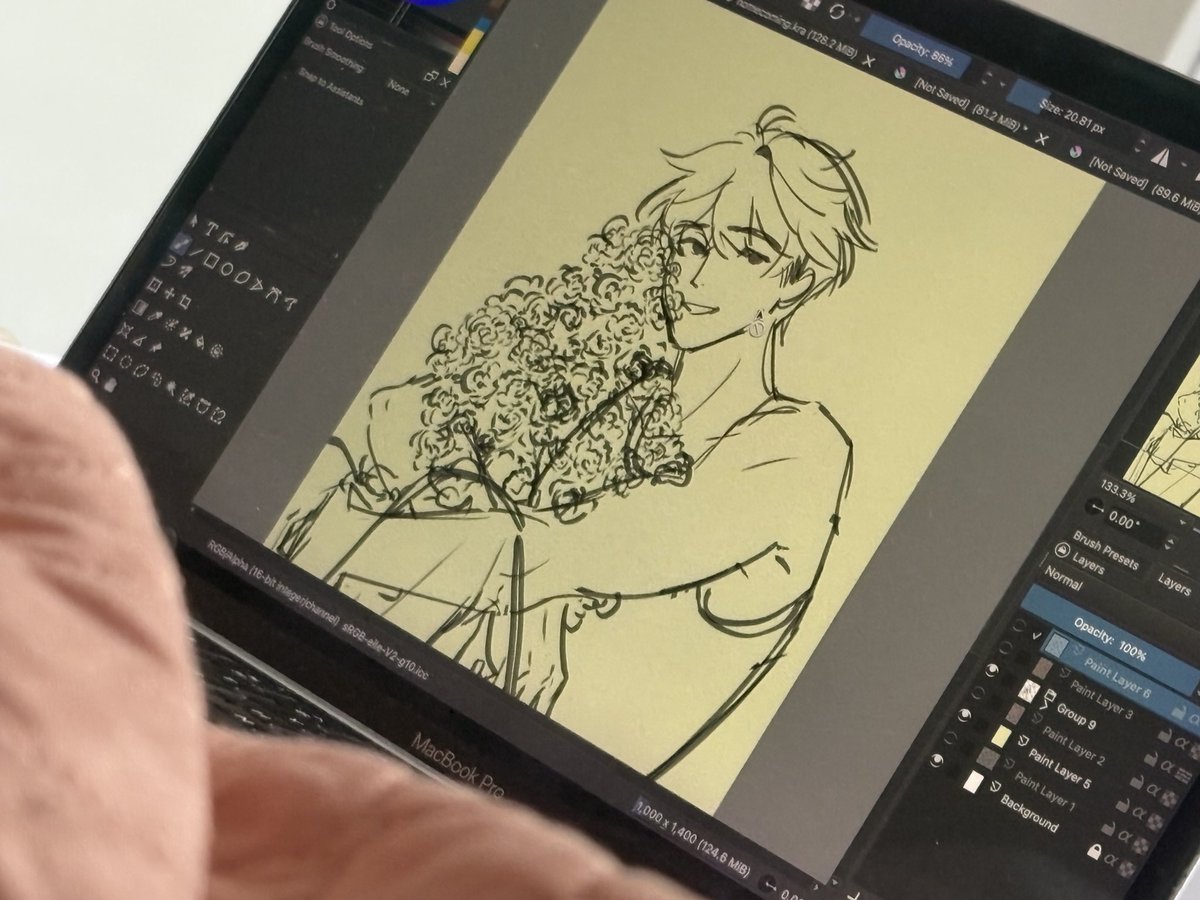Select Paint Layer 1 in layer list

coord(1045,790)
